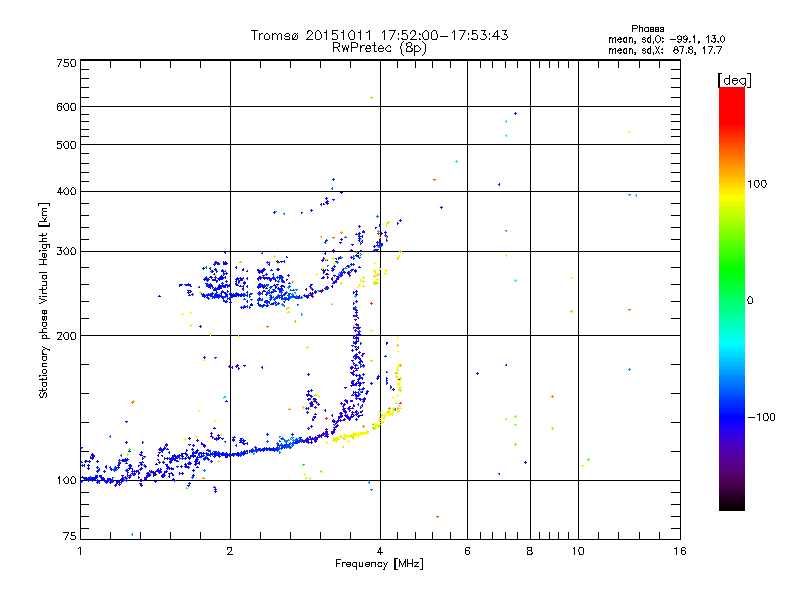Click the yellow X-mode trace near 3.5 MHz
800x600 pixels.
coord(351,436)
